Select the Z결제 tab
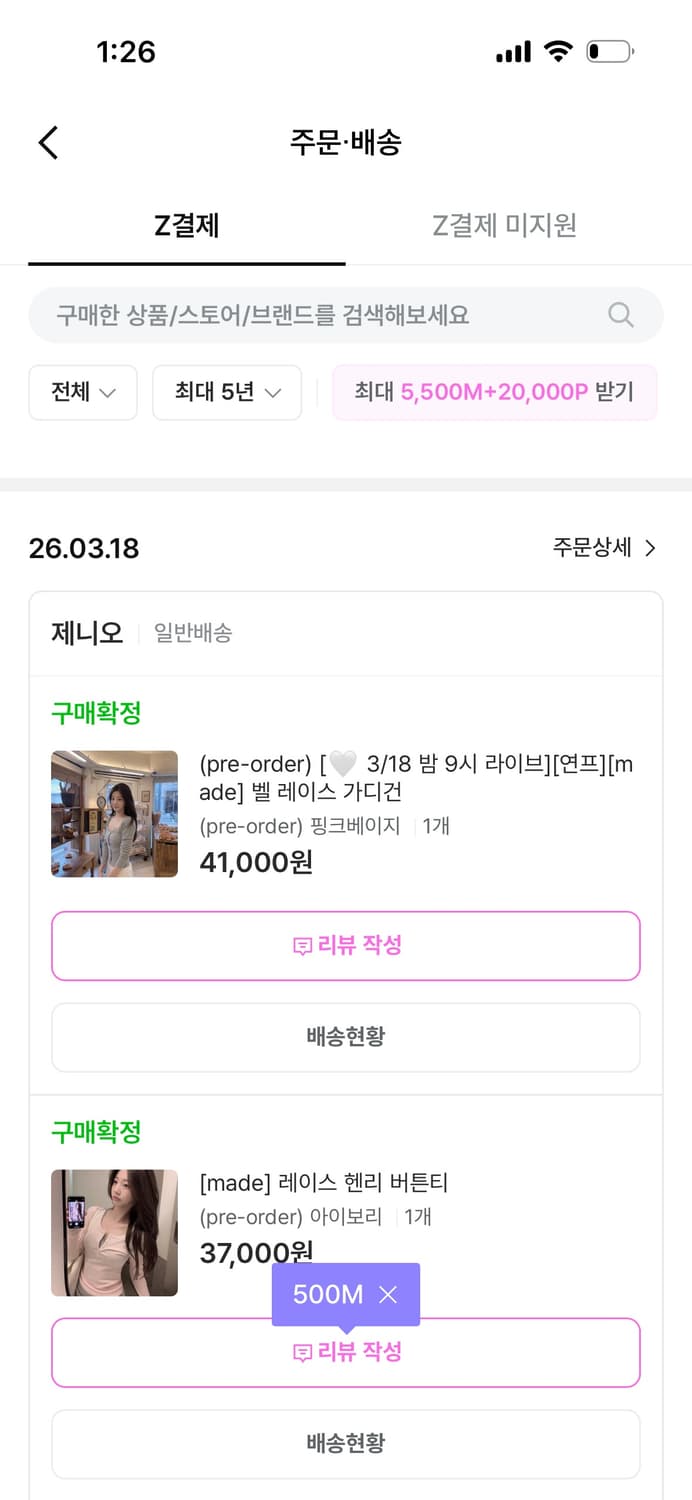The height and width of the screenshot is (1500, 692). tap(187, 226)
